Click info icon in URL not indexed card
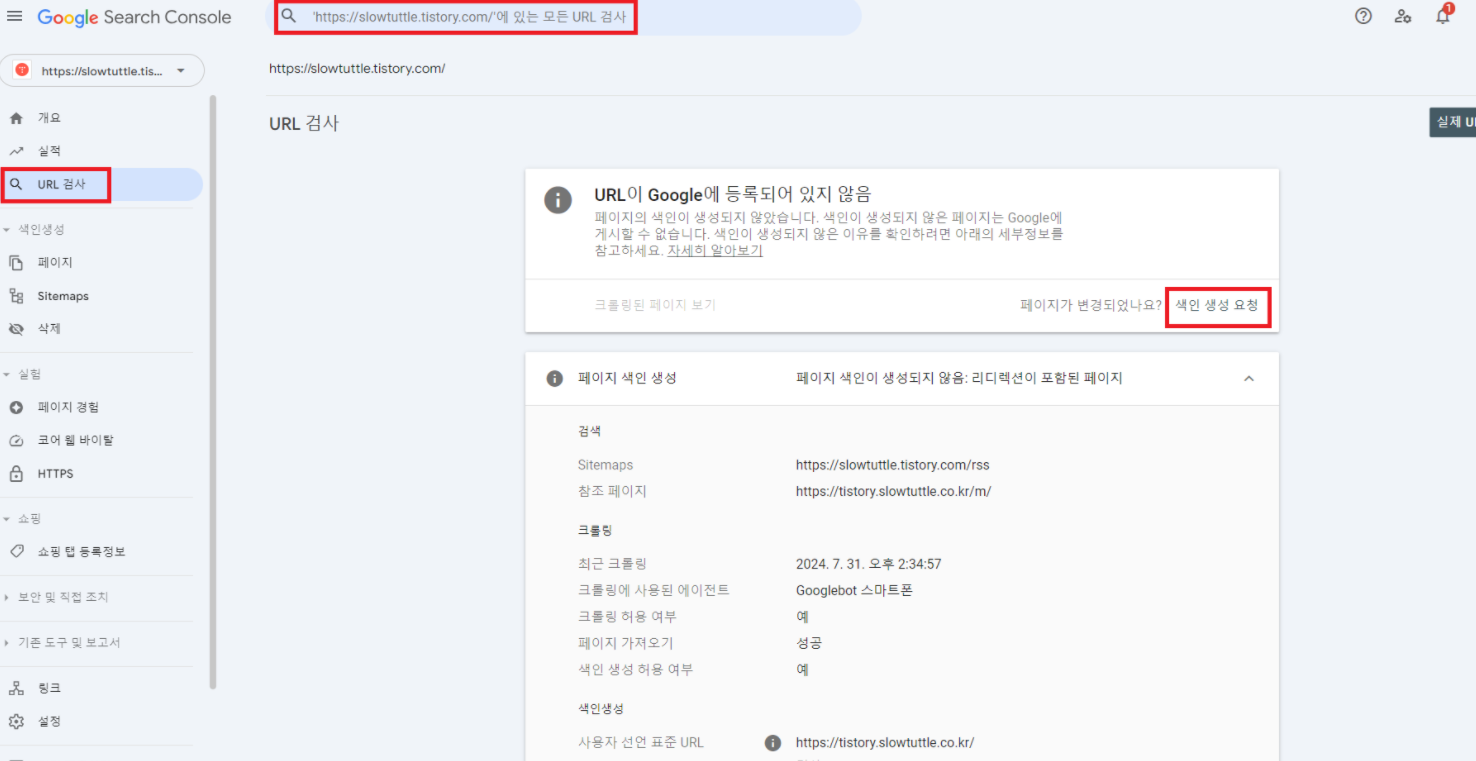Viewport: 1476px width, 761px height. click(x=558, y=199)
